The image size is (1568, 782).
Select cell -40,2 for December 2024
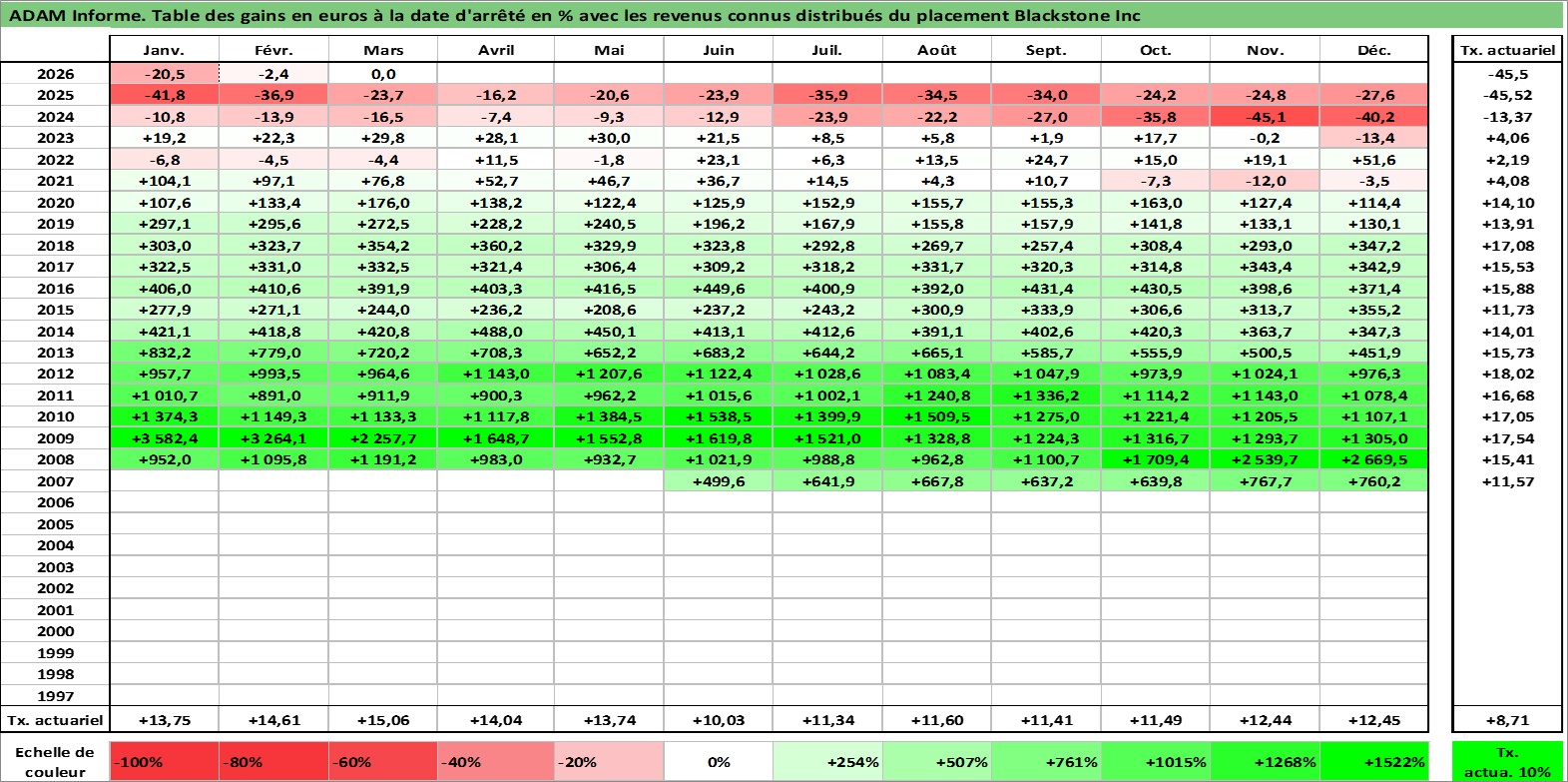(1374, 117)
